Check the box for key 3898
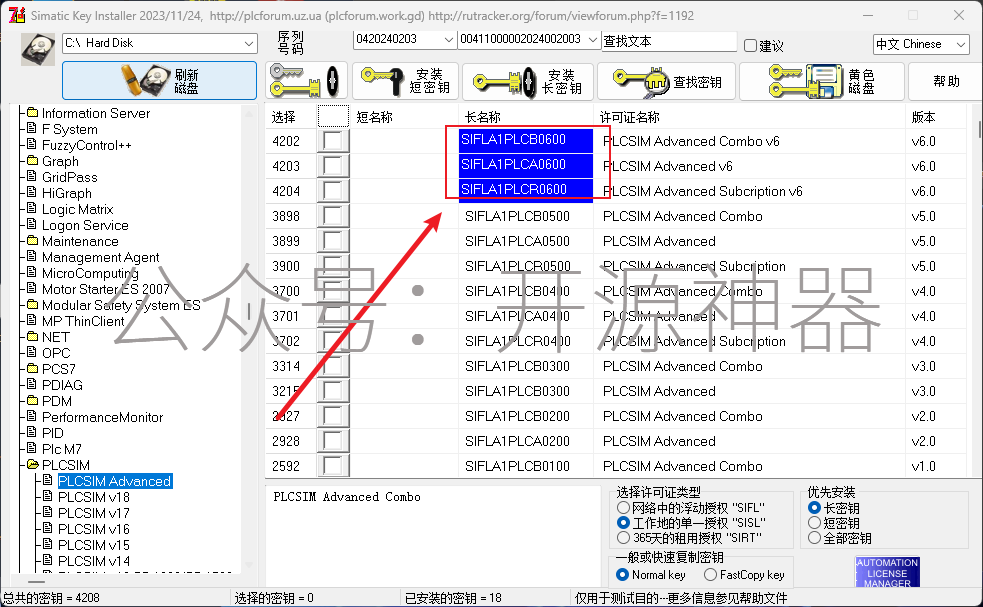Screen dimensions: 983x607 [x=333, y=216]
